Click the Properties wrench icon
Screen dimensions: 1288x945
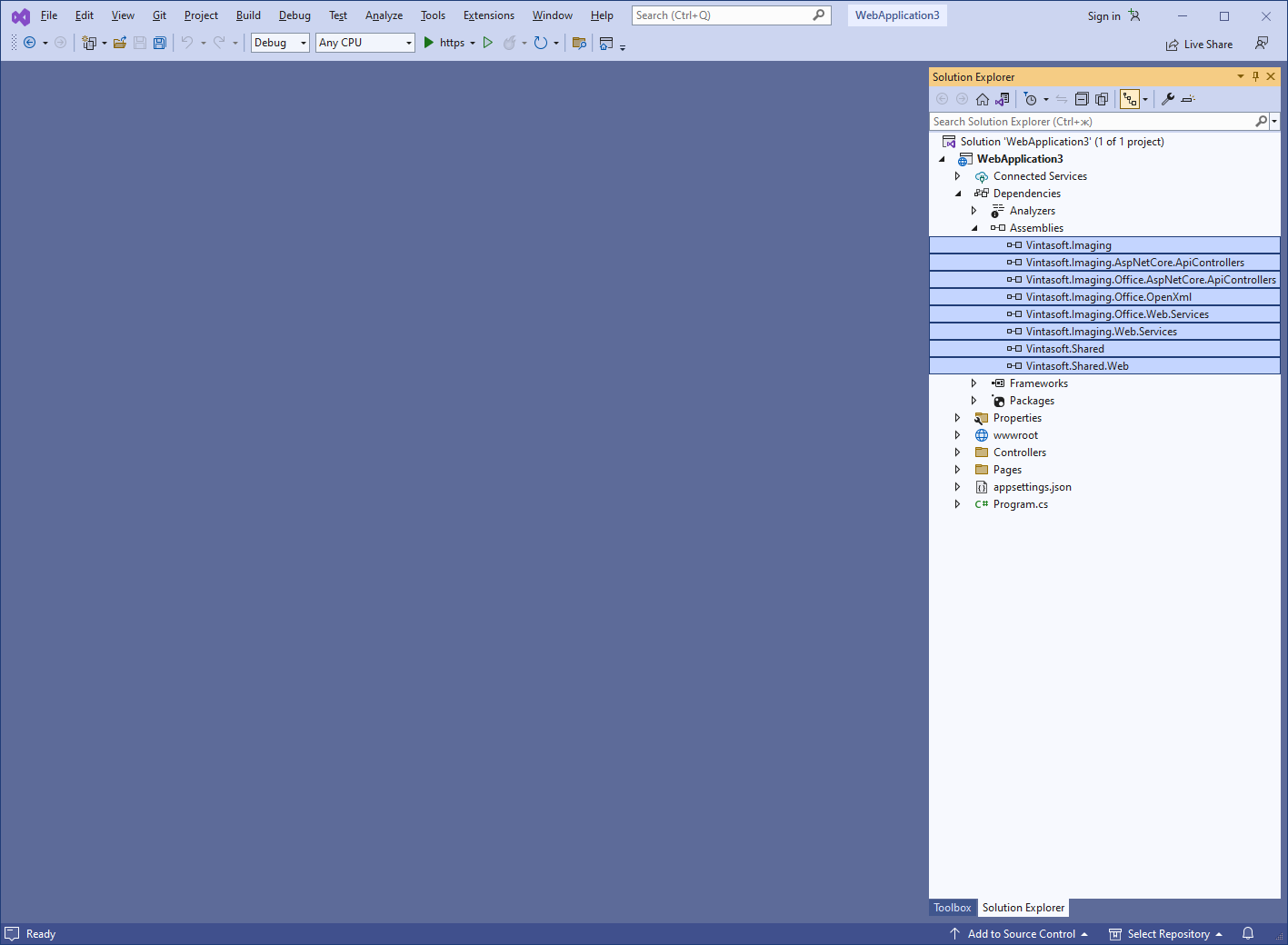click(1168, 99)
